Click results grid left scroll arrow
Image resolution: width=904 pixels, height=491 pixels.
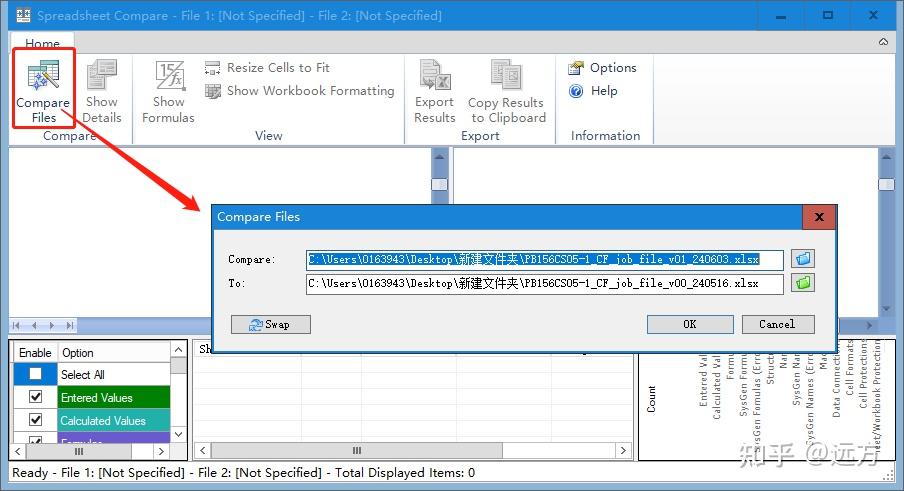pos(202,450)
